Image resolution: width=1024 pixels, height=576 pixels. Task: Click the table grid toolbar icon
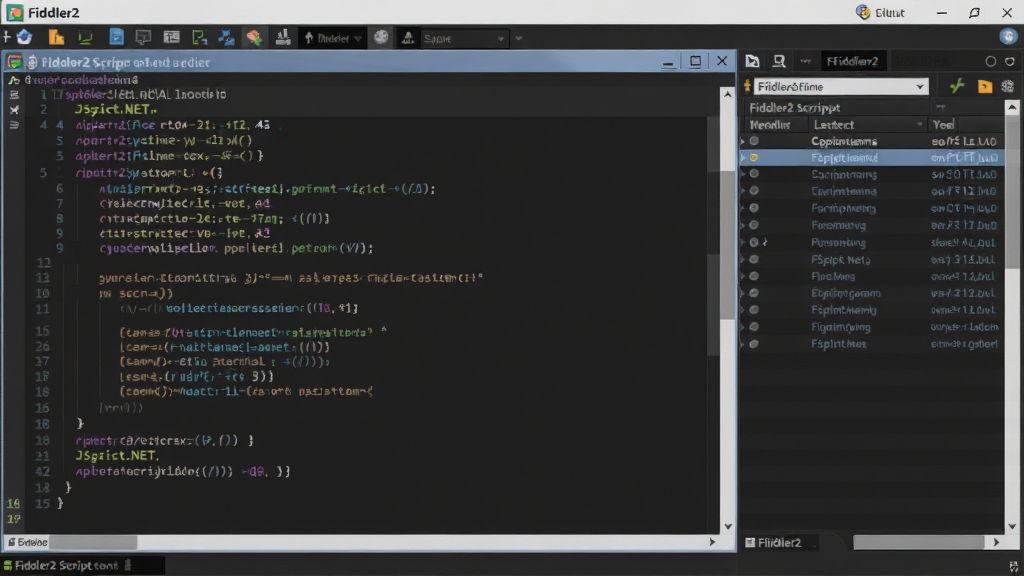tap(172, 37)
